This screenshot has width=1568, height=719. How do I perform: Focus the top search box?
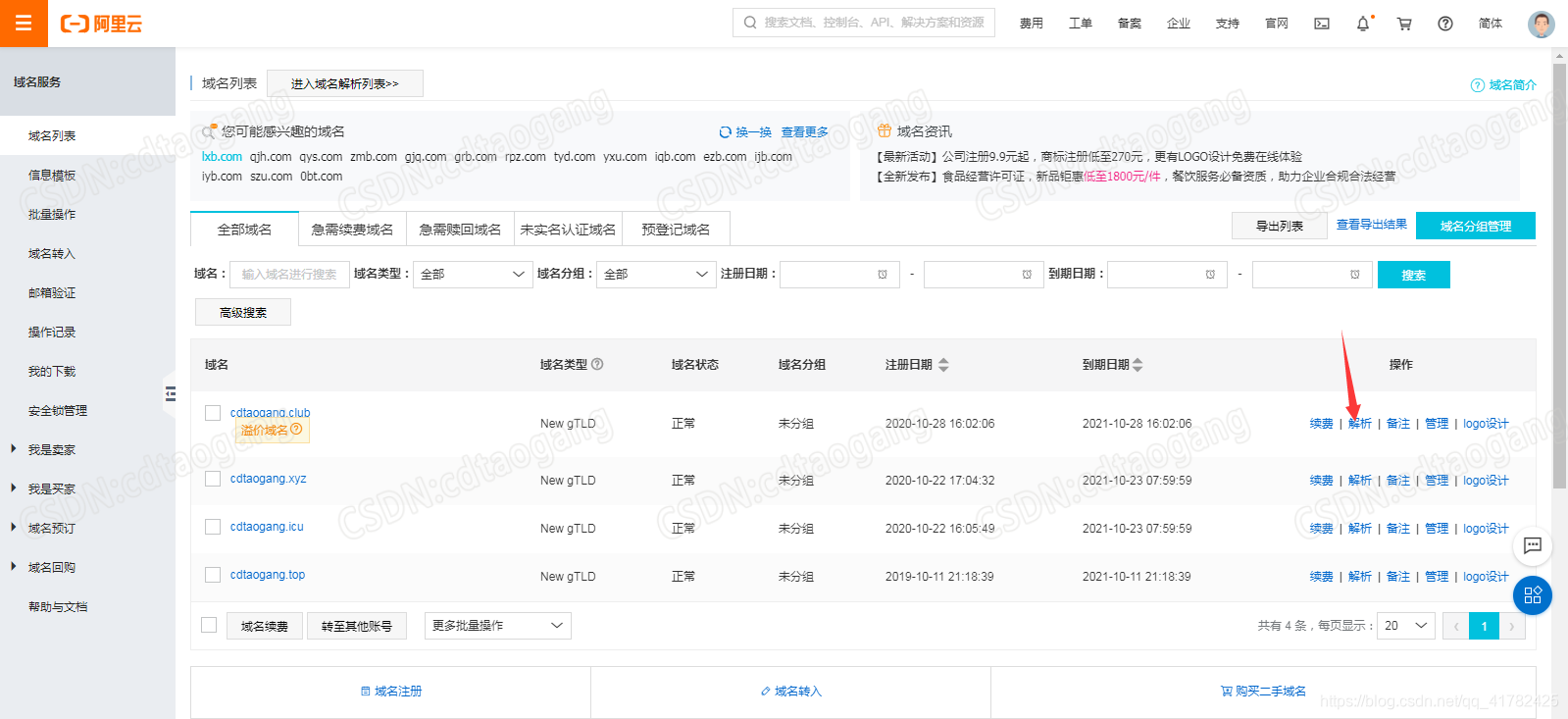tap(864, 23)
